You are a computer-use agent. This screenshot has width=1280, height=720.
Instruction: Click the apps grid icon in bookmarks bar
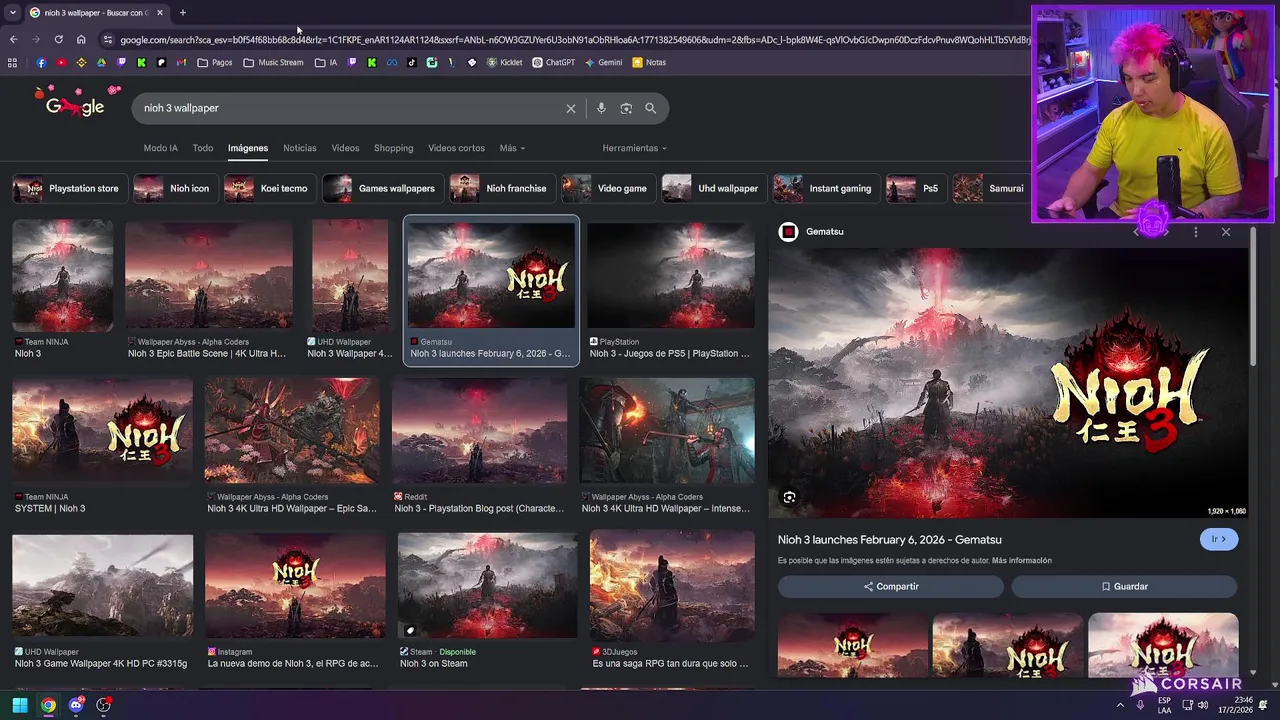pyautogui.click(x=12, y=62)
